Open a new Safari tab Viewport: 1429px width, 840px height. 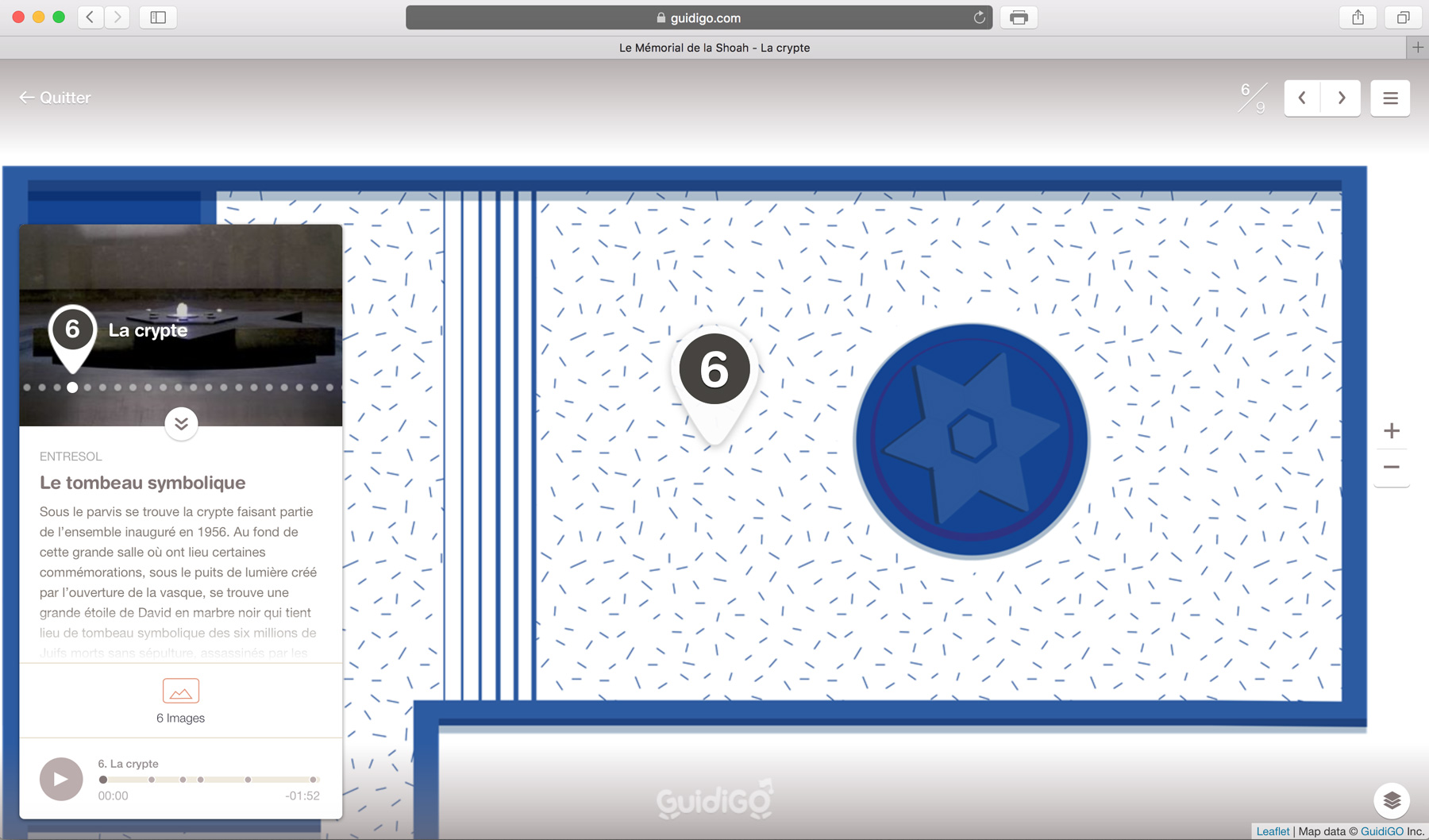click(x=1417, y=48)
